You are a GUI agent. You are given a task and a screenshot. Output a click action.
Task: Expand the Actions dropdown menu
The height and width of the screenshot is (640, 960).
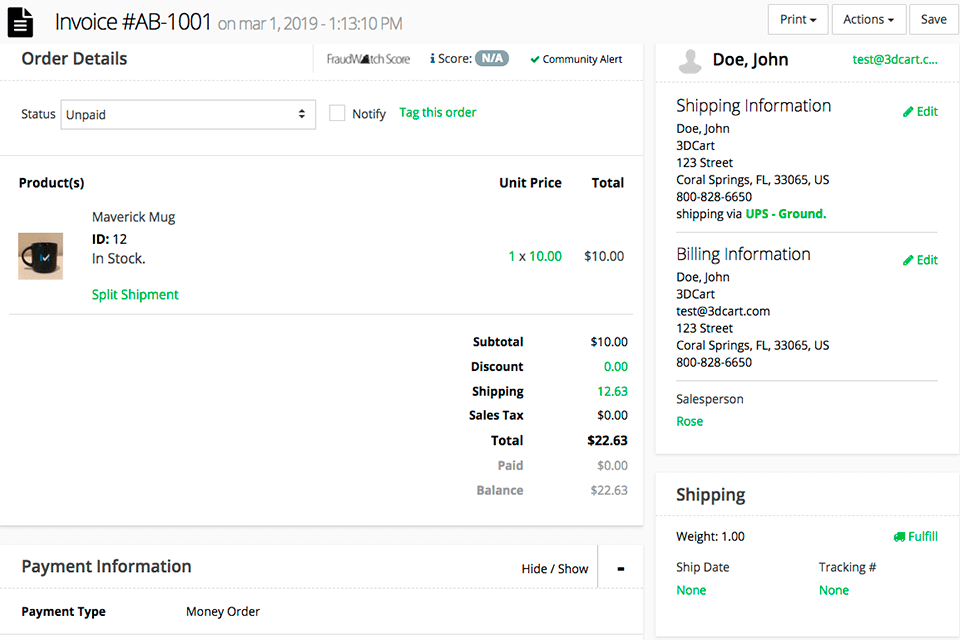tap(868, 20)
